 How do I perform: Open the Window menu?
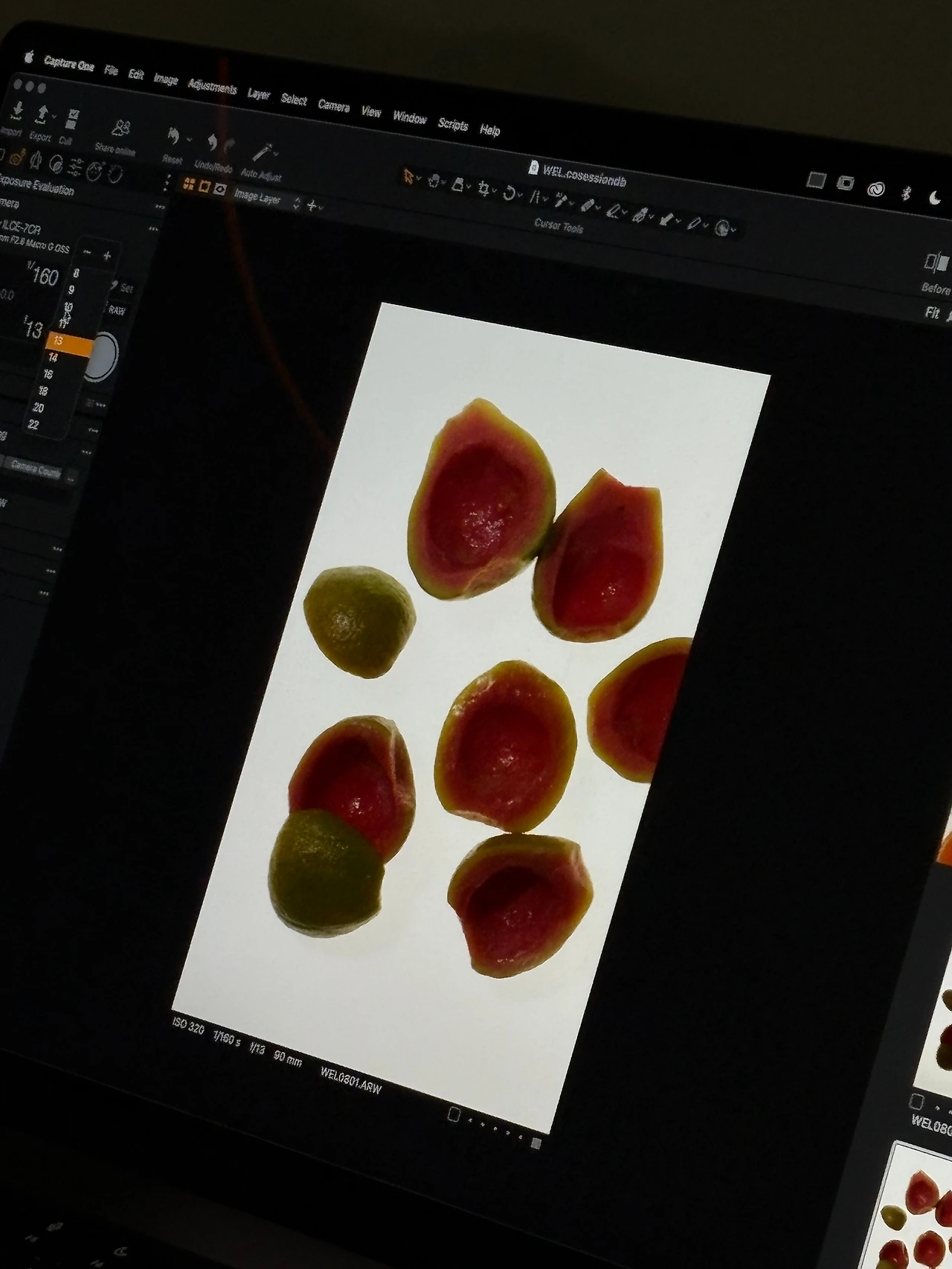point(410,118)
